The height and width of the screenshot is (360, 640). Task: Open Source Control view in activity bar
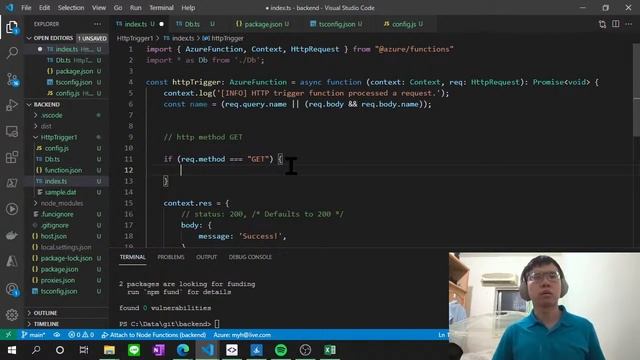point(12,79)
